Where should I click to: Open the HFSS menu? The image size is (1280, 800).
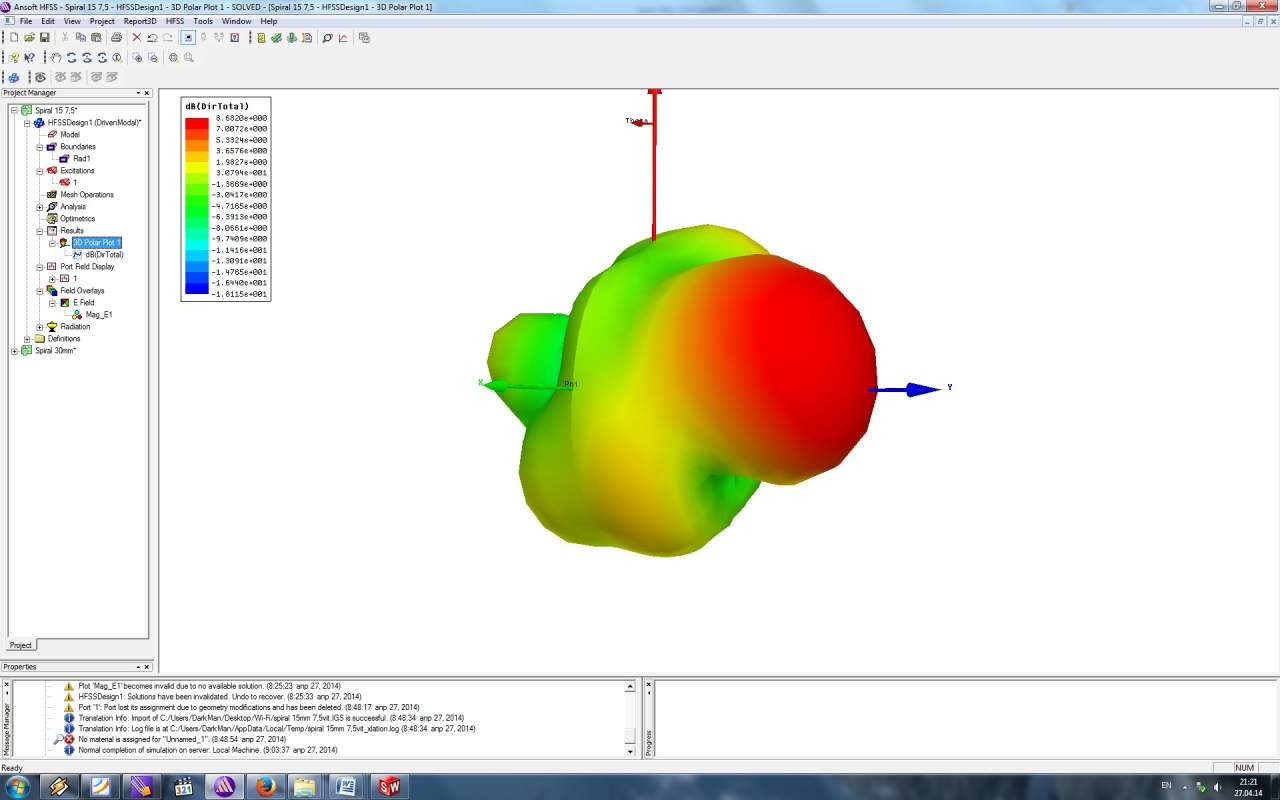175,21
